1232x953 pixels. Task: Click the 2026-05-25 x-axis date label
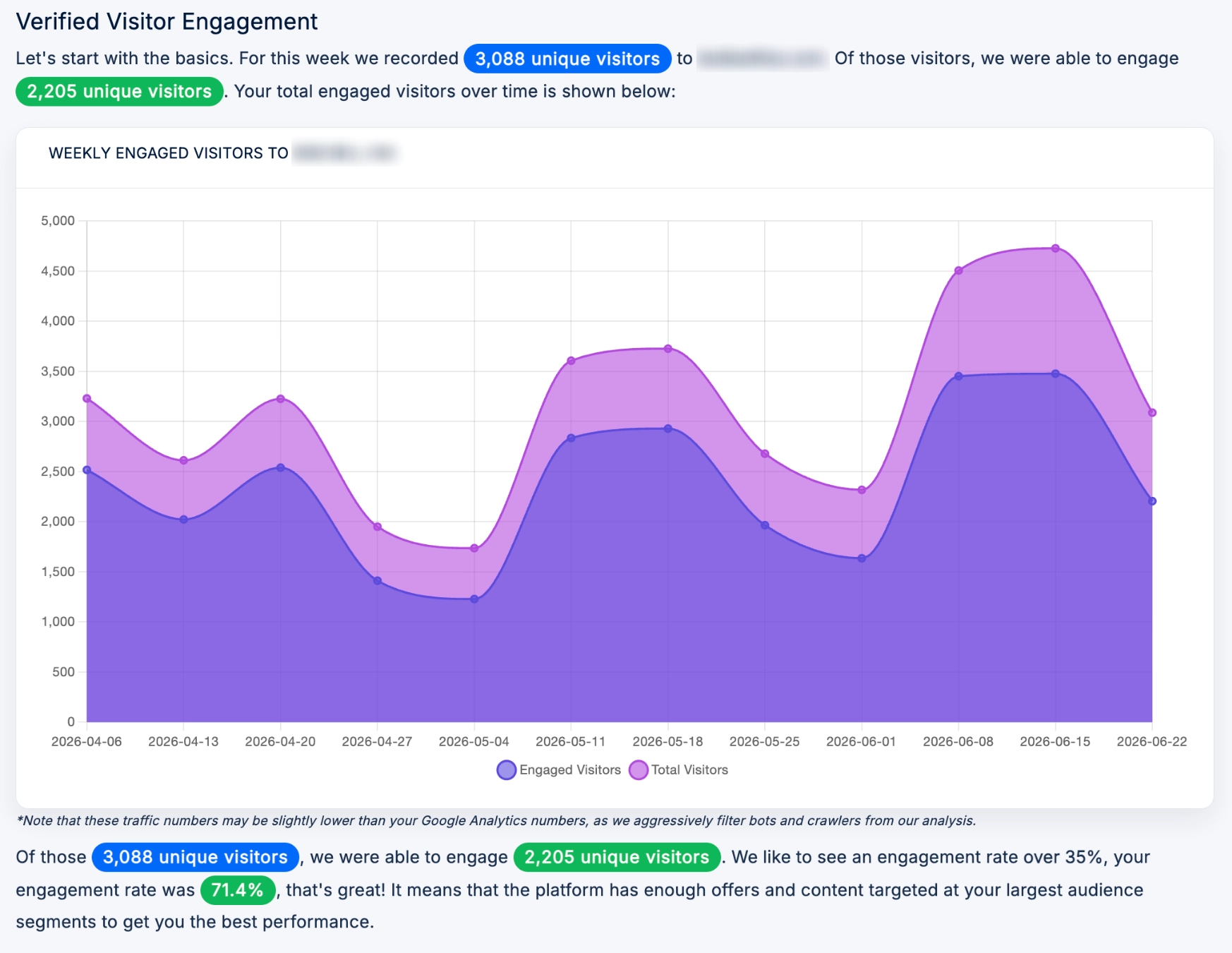pyautogui.click(x=765, y=741)
